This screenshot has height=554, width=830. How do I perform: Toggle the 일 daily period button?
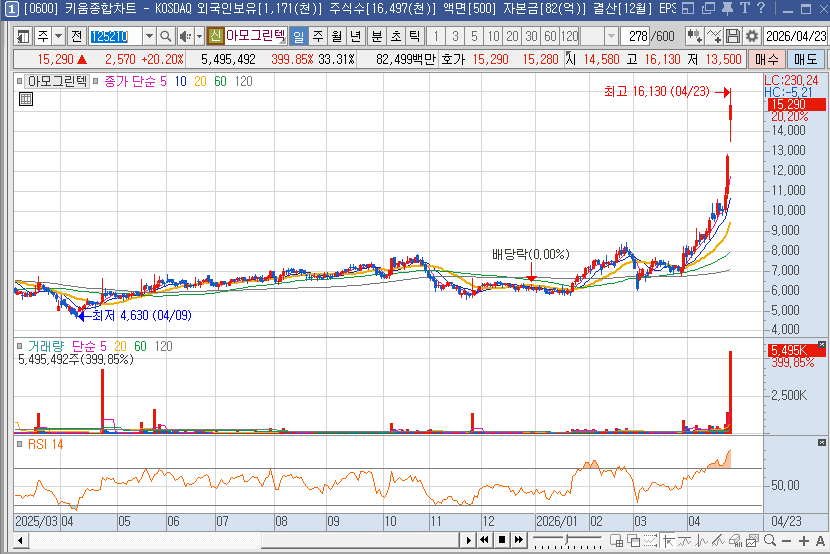tap(299, 37)
